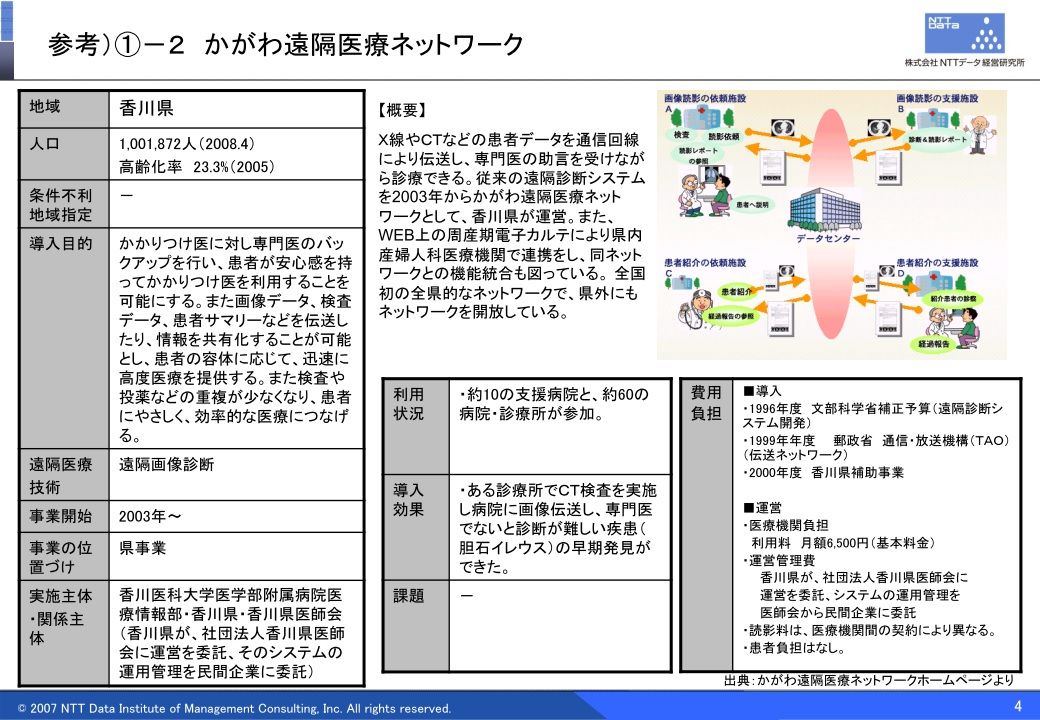Click the doctor with stethoscope at facility C

tap(696, 308)
